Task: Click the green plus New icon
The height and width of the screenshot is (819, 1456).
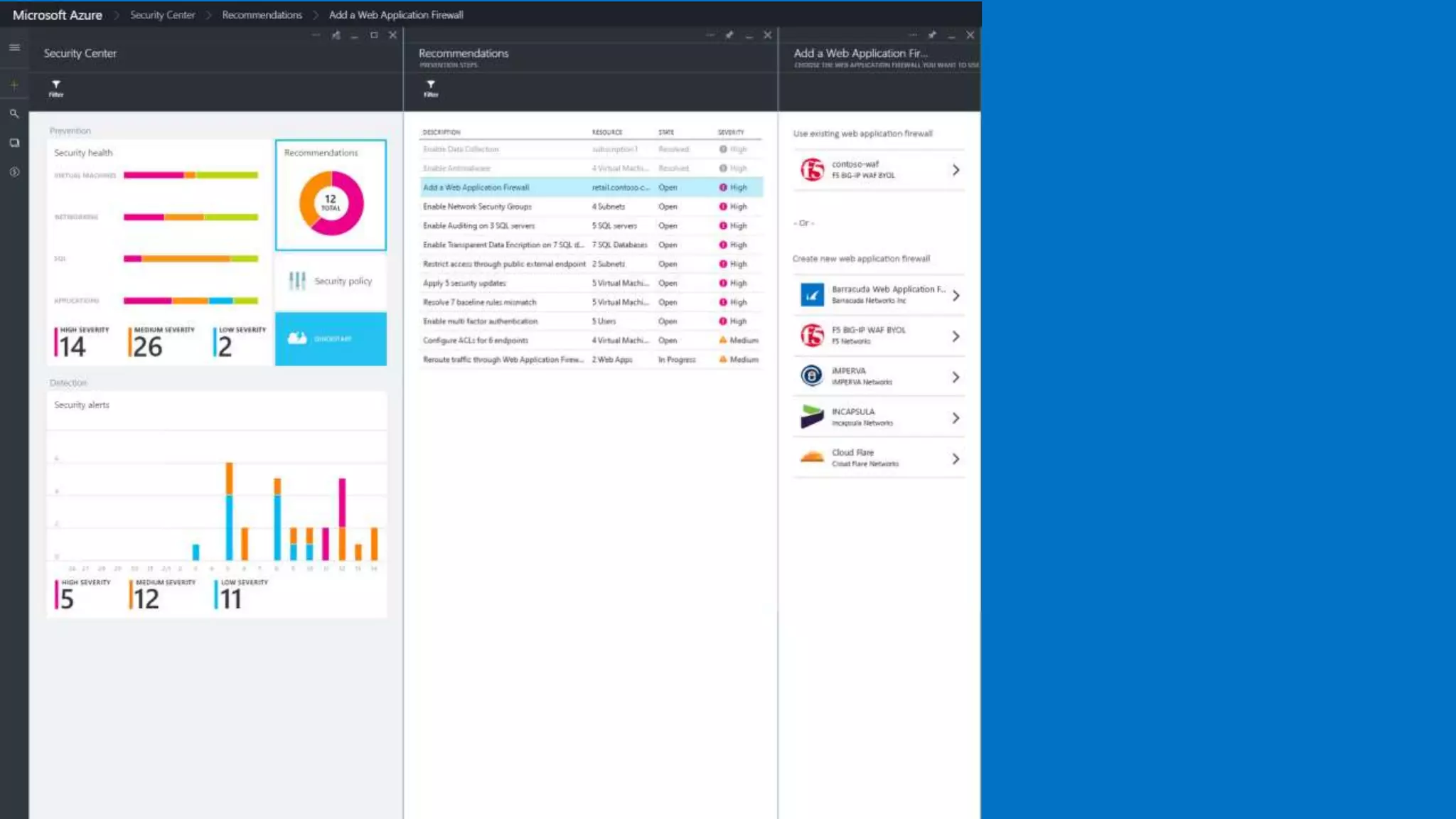Action: point(14,85)
